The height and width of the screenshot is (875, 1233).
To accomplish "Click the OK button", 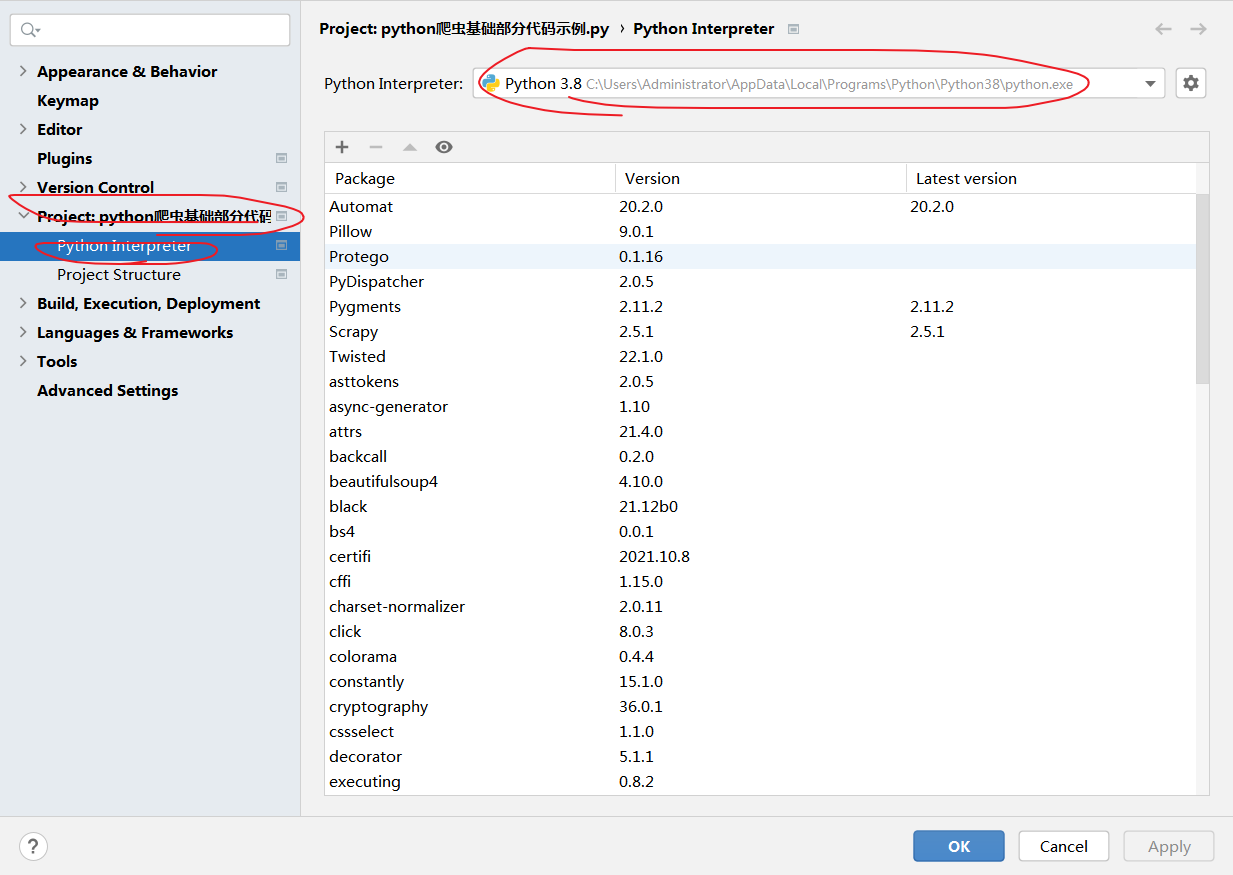I will [958, 846].
